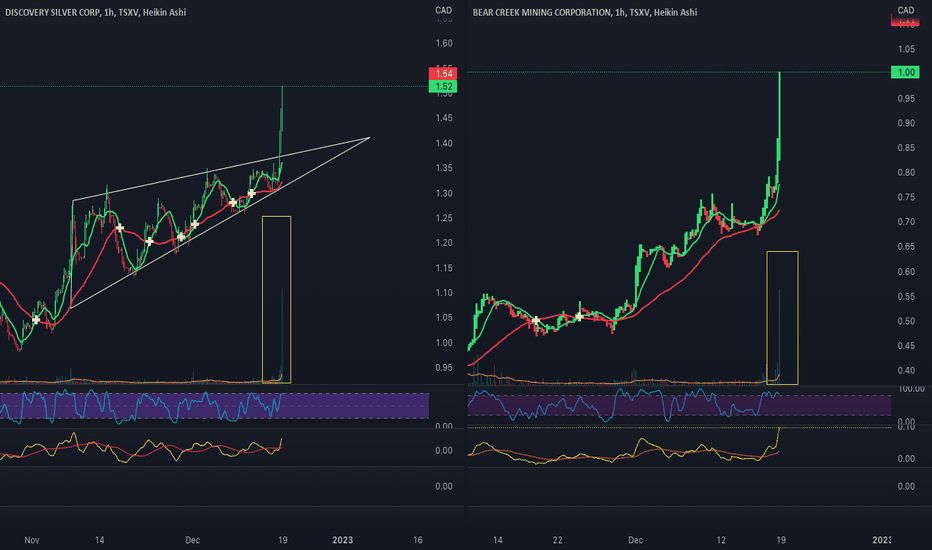Click the 1.20 price axis value
932x550 pixels.
click(x=443, y=243)
